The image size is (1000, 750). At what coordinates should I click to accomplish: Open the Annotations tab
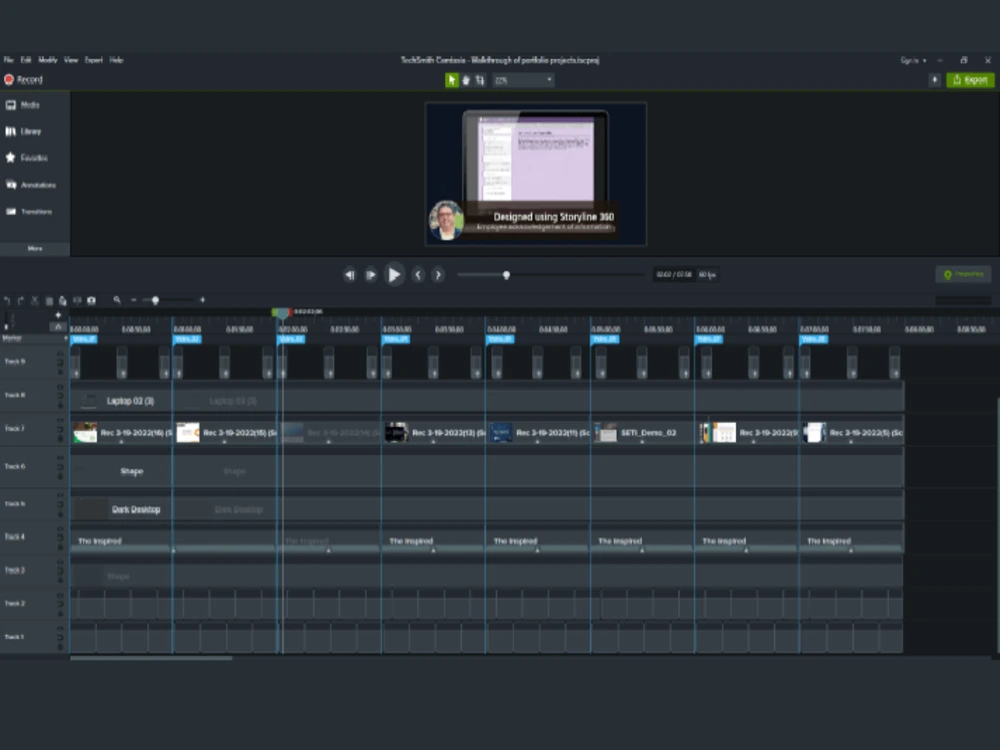[x=31, y=185]
